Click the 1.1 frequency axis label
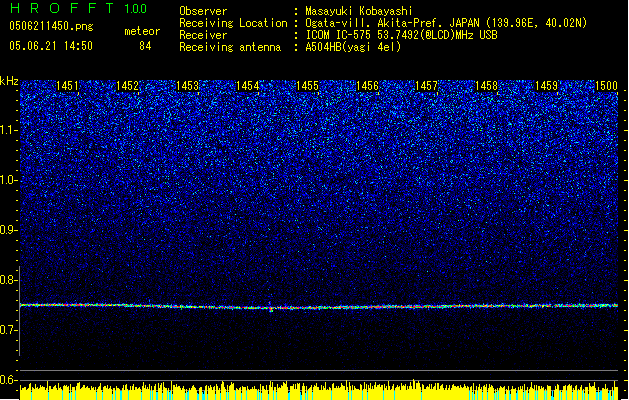The image size is (629, 400). tap(9, 129)
